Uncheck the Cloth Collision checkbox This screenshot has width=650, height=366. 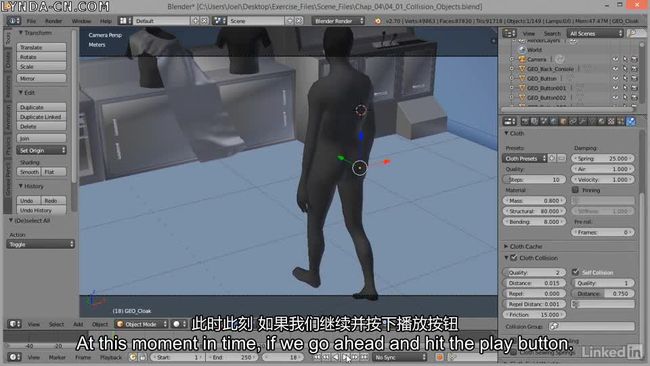[x=514, y=258]
